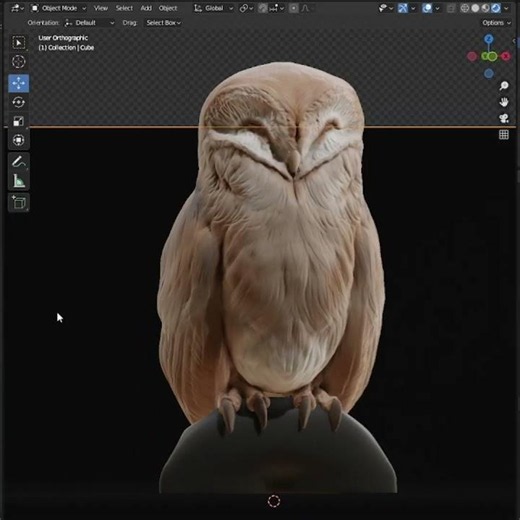
Task: Select the 3D Cursor tool
Action: pyautogui.click(x=18, y=62)
